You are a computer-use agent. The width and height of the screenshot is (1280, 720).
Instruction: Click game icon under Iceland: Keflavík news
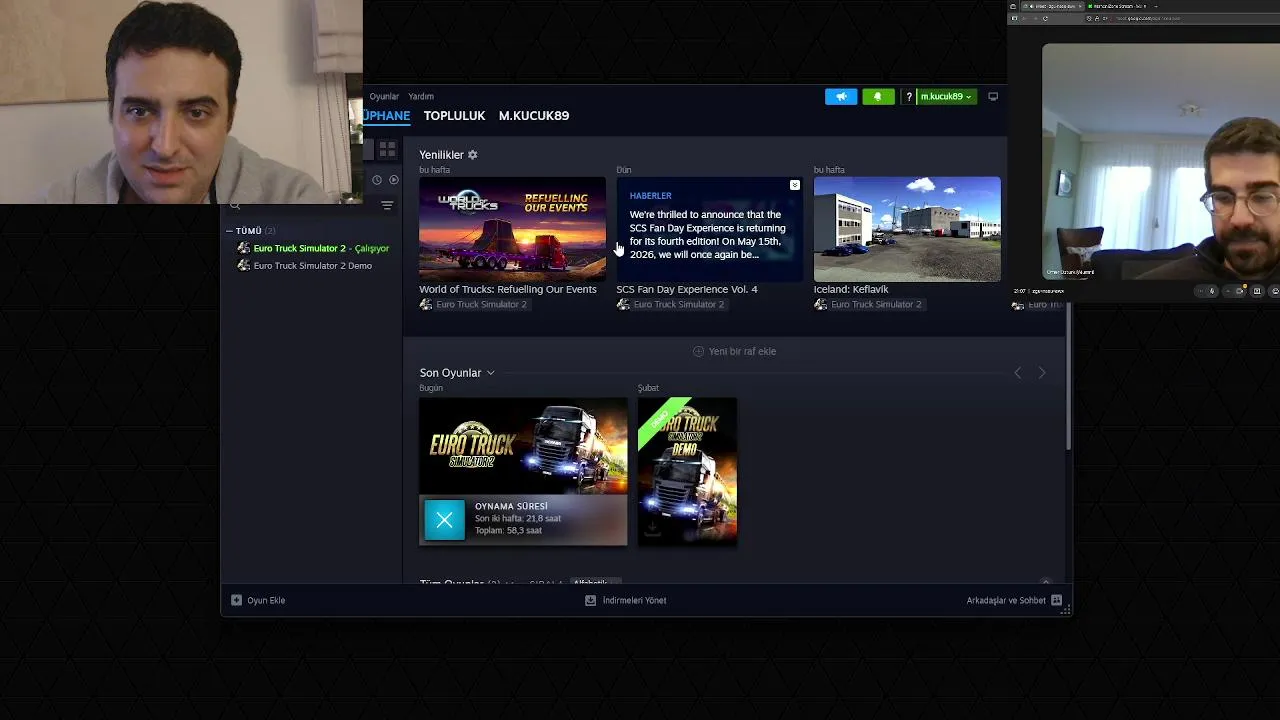(x=821, y=304)
